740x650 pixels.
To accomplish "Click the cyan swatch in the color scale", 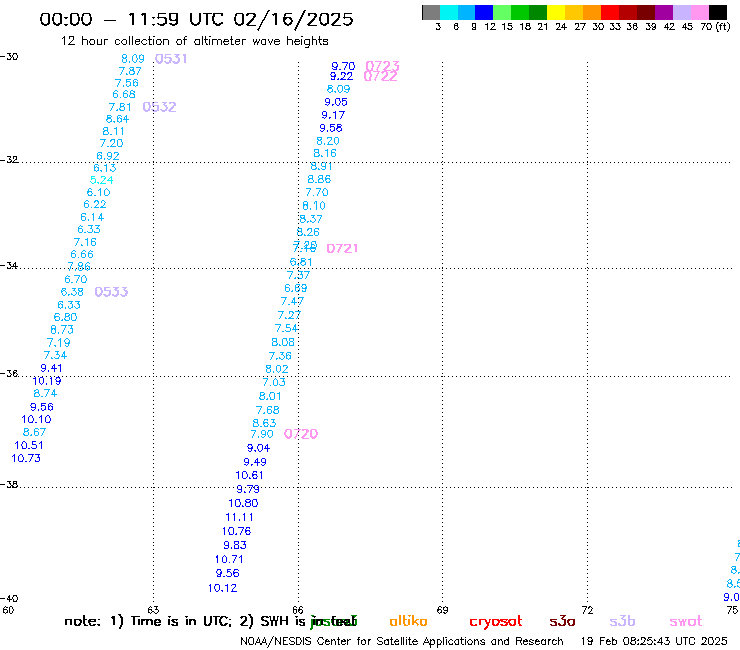I will (x=449, y=12).
